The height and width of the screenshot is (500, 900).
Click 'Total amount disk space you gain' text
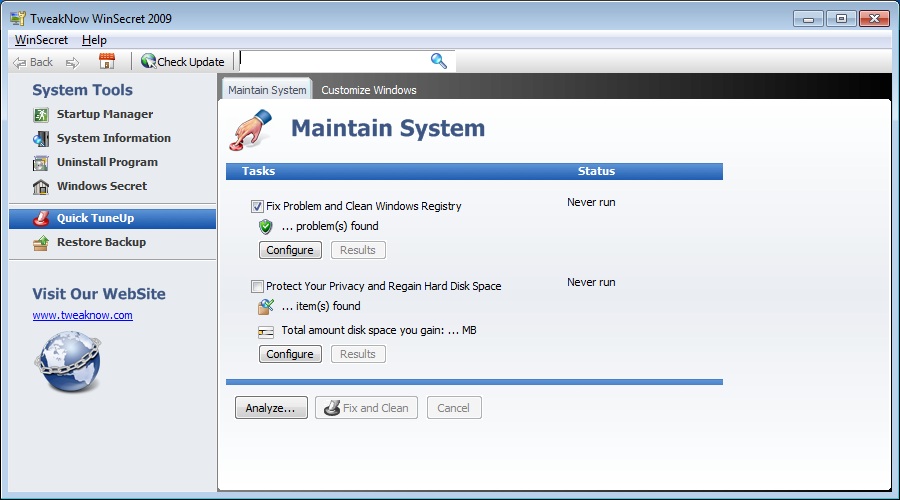[379, 331]
